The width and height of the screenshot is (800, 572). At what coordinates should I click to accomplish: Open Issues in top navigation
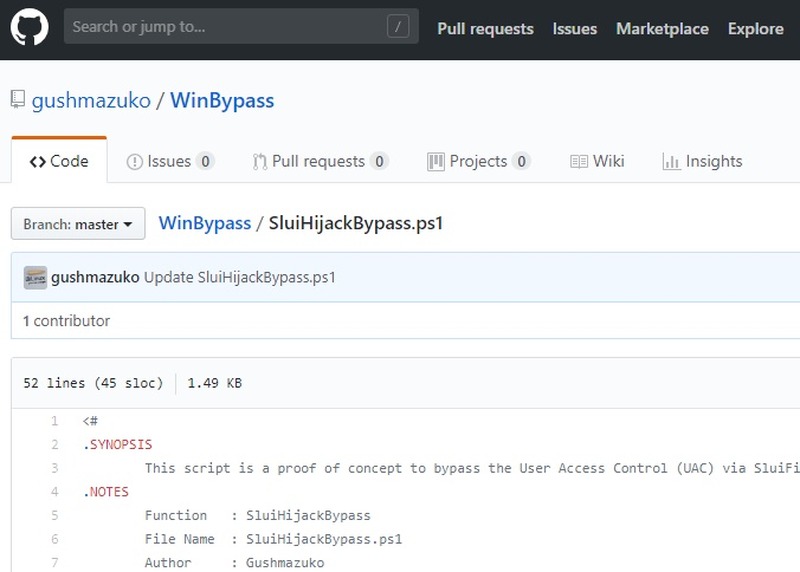pos(574,29)
